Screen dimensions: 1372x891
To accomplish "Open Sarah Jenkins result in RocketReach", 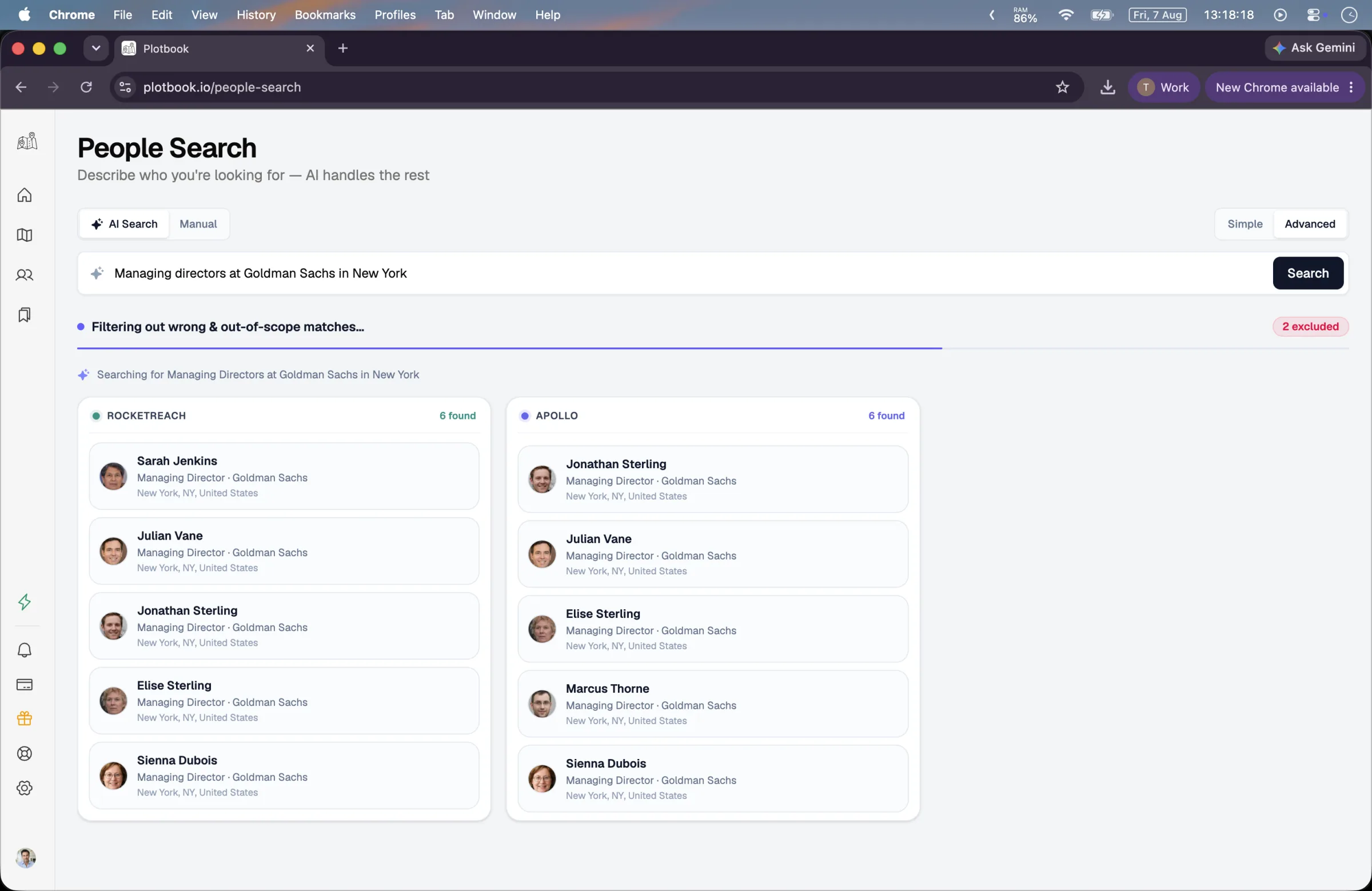I will coord(284,476).
